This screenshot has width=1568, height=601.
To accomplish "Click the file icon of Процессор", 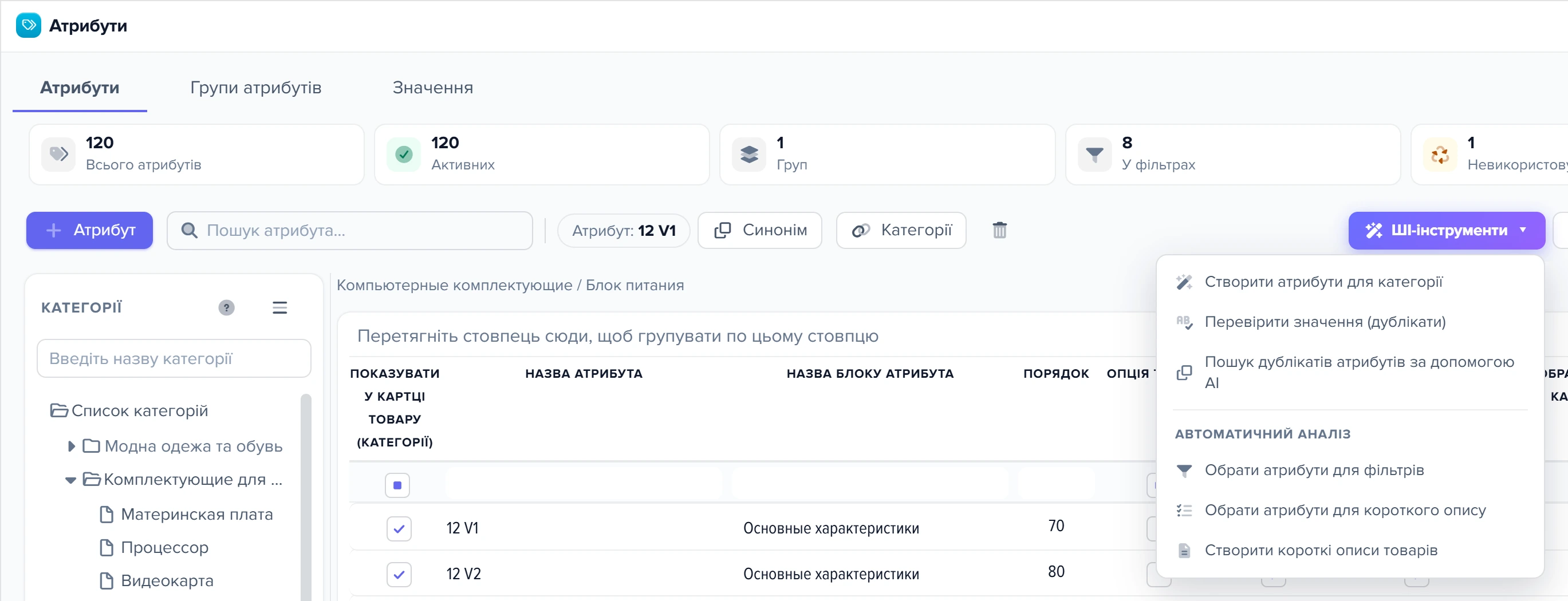I will pyautogui.click(x=107, y=548).
